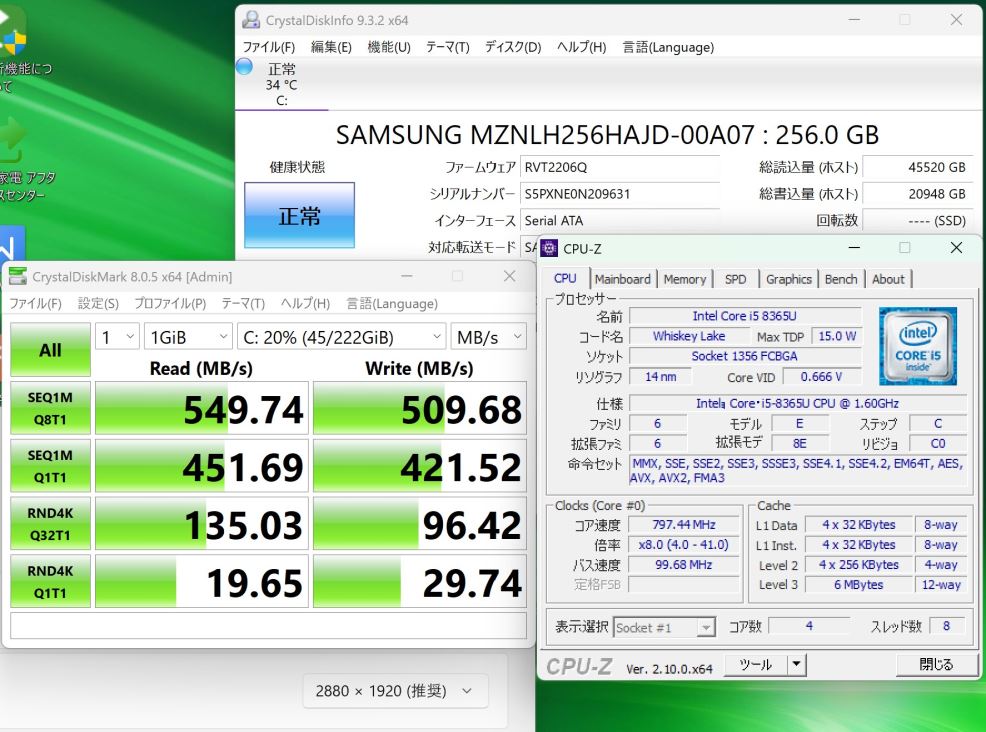Open the test size dropdown showing 1GiB

coord(188,338)
